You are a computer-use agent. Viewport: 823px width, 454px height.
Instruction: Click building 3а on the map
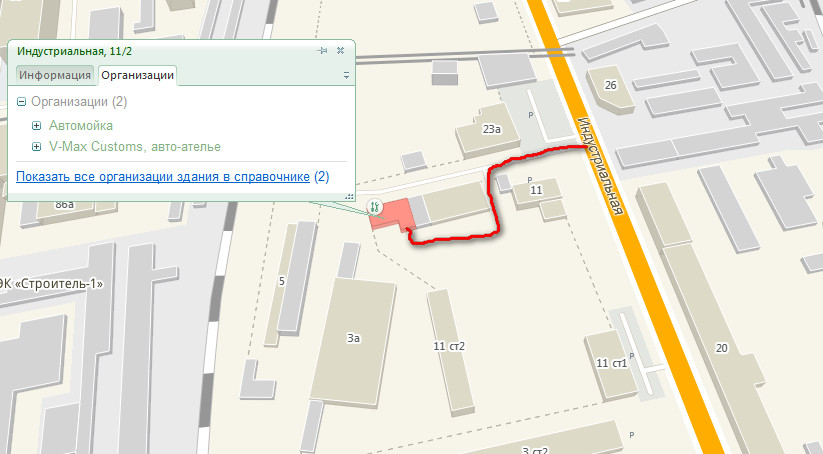353,341
